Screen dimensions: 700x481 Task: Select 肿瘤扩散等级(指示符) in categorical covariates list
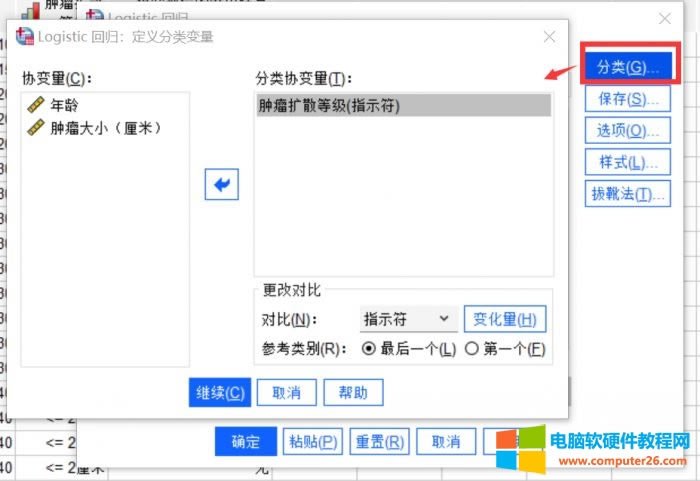(404, 105)
